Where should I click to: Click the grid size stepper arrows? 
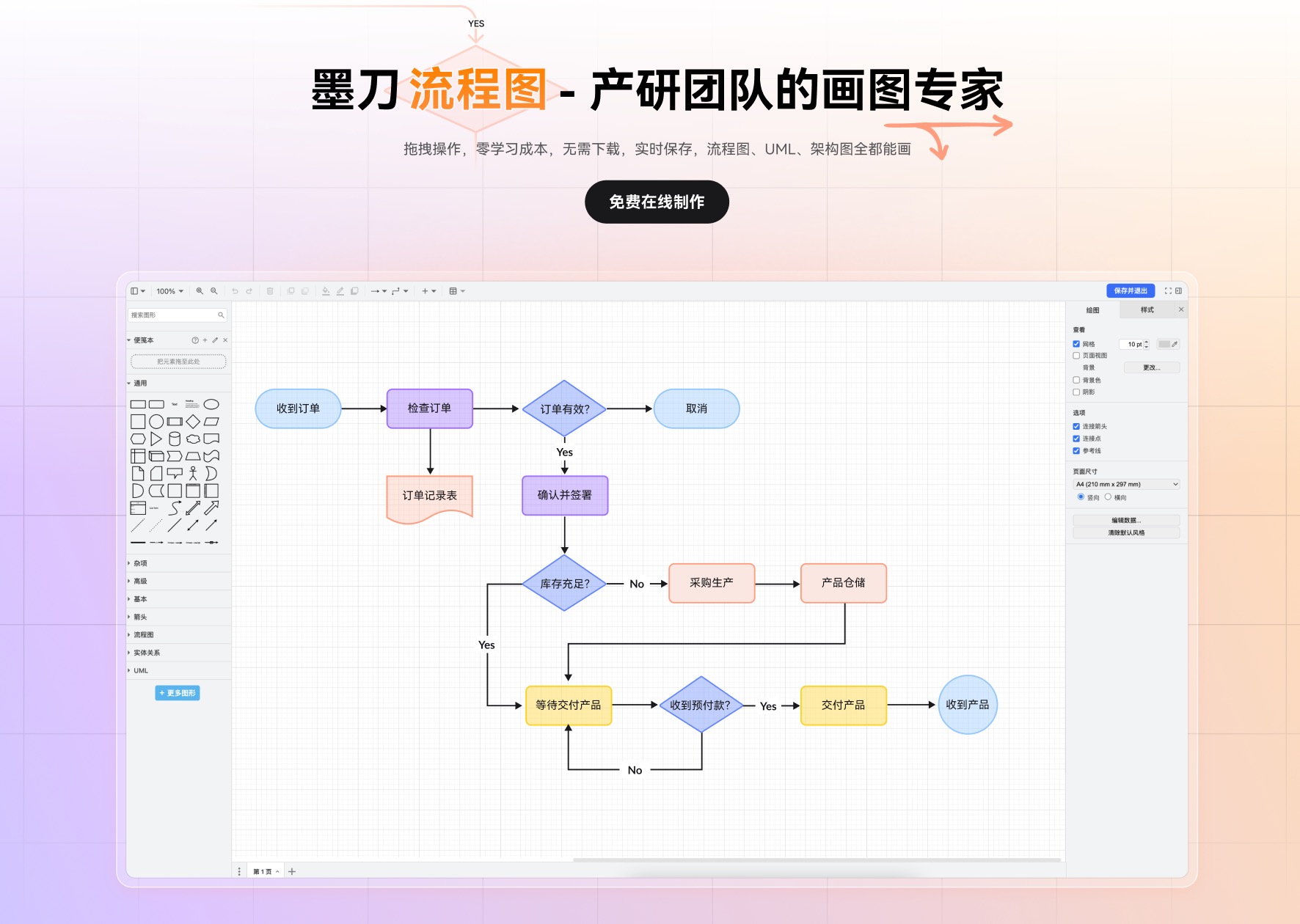(x=1147, y=344)
